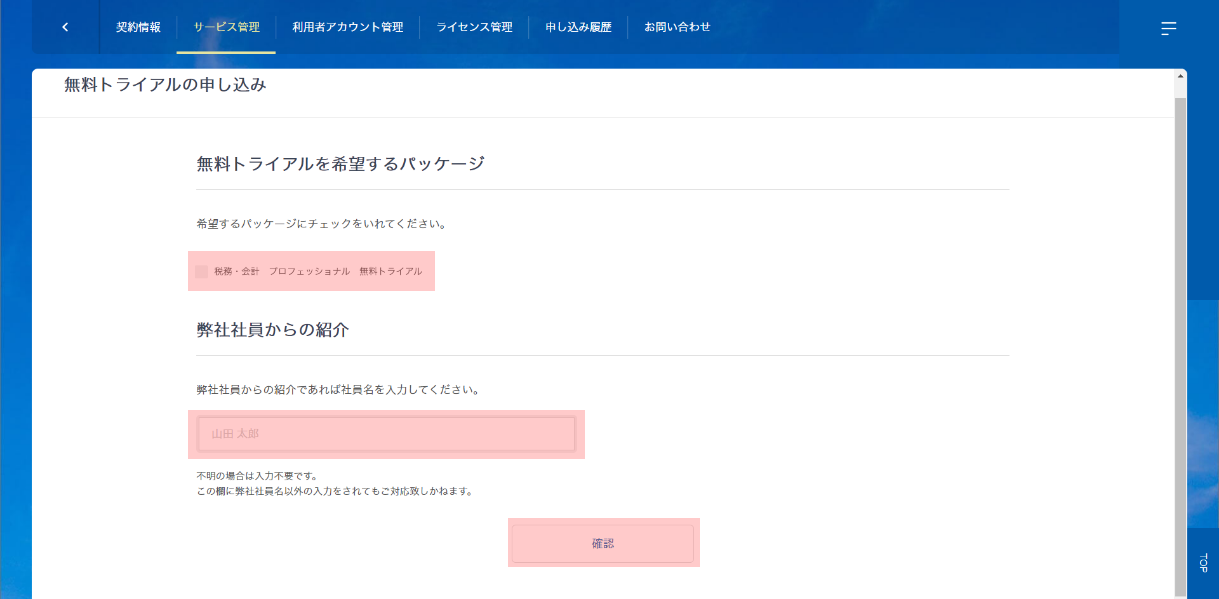Image resolution: width=1219 pixels, height=599 pixels.
Task: Open the 申し込み履歴 tab
Action: coord(578,27)
